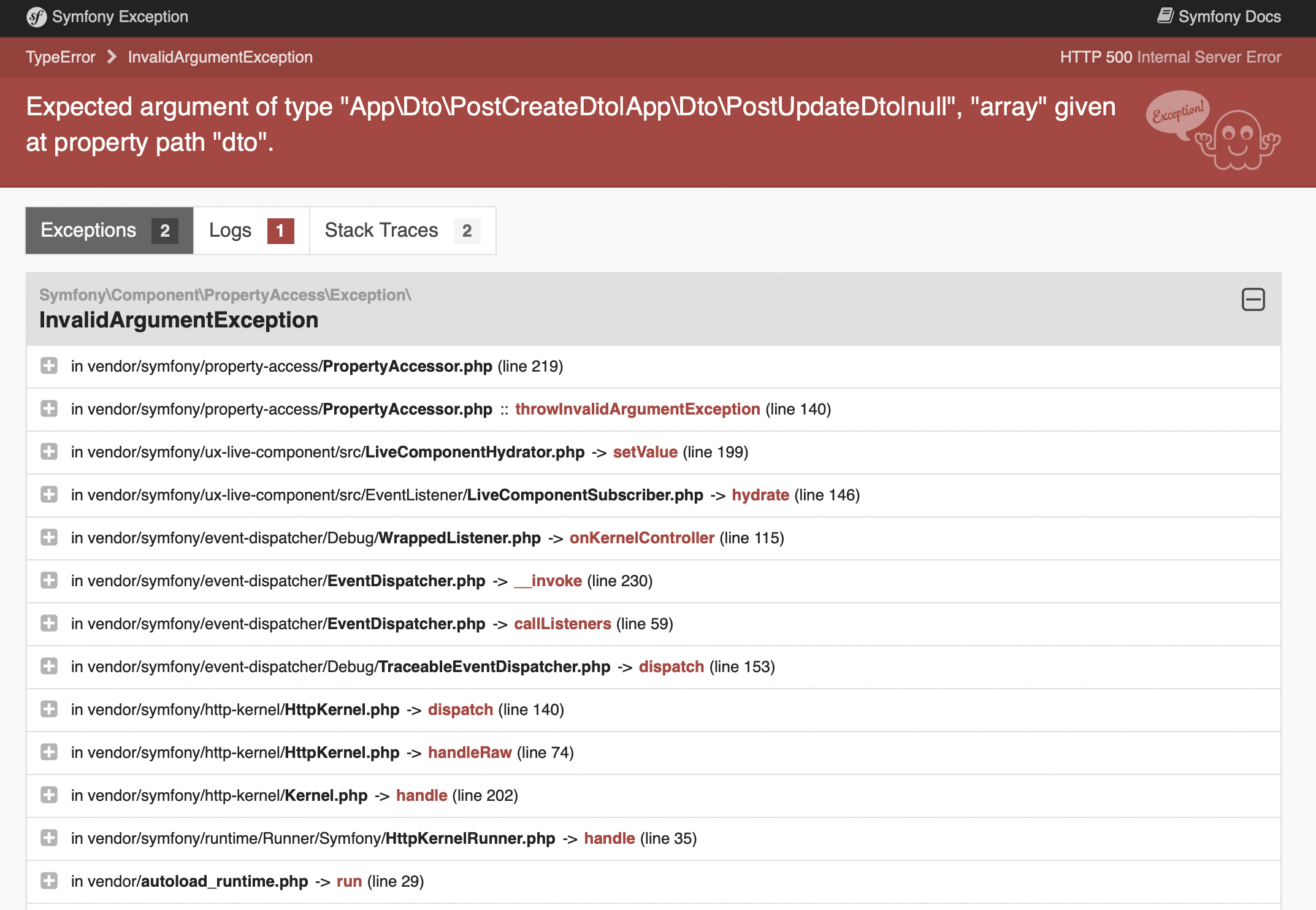The image size is (1316, 910).
Task: Toggle the LiveComponentSubscriber.php hydrate trace
Action: click(x=49, y=495)
